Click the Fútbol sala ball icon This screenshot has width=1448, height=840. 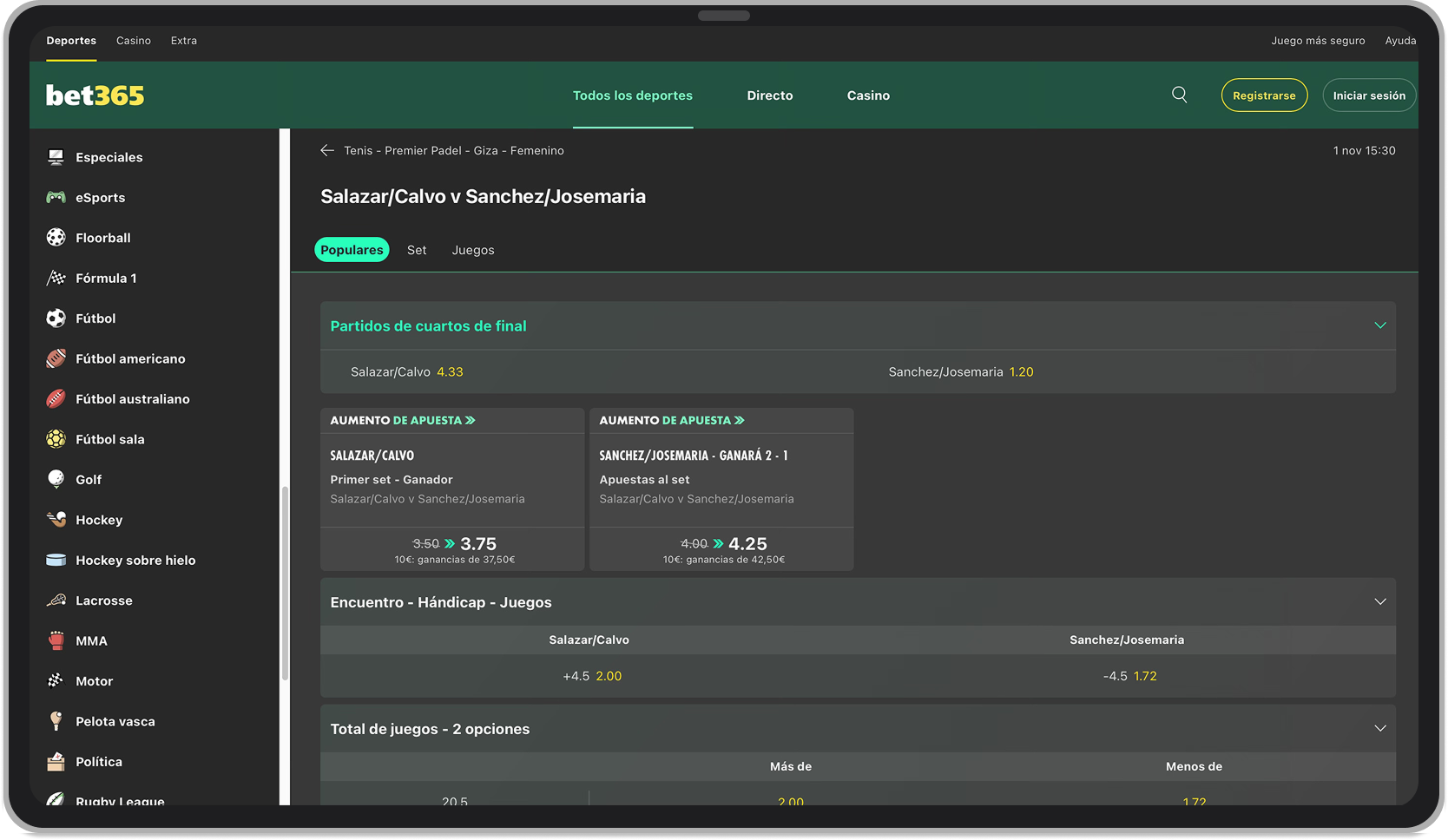coord(56,439)
